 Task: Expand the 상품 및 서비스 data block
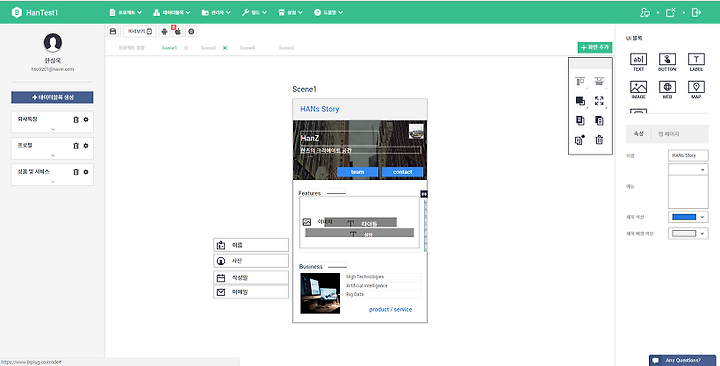[x=52, y=182]
